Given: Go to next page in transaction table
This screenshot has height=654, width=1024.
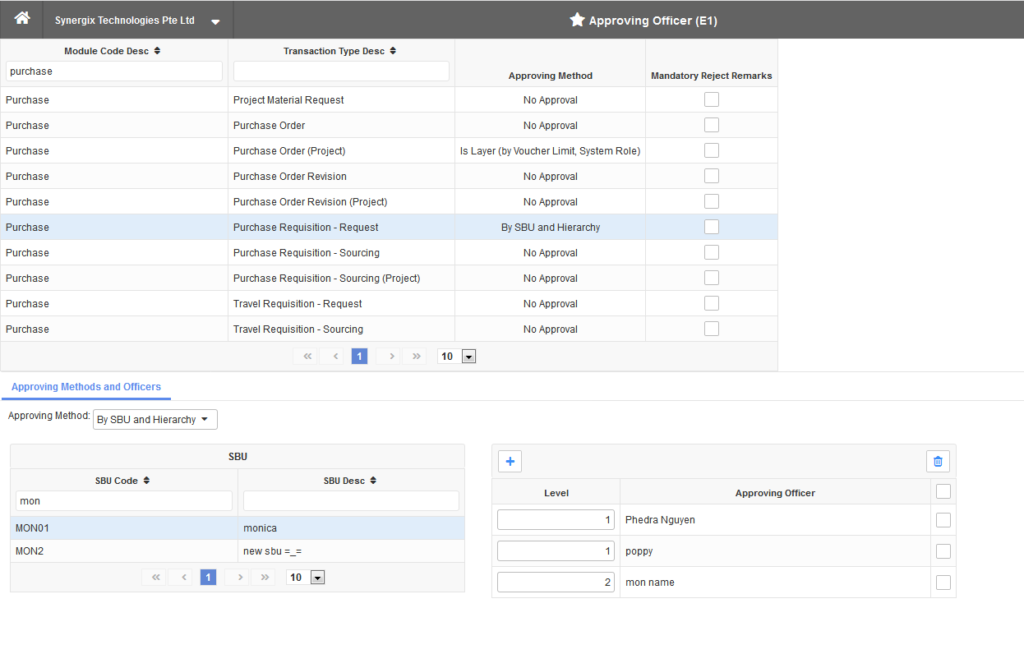Looking at the screenshot, I should [391, 355].
